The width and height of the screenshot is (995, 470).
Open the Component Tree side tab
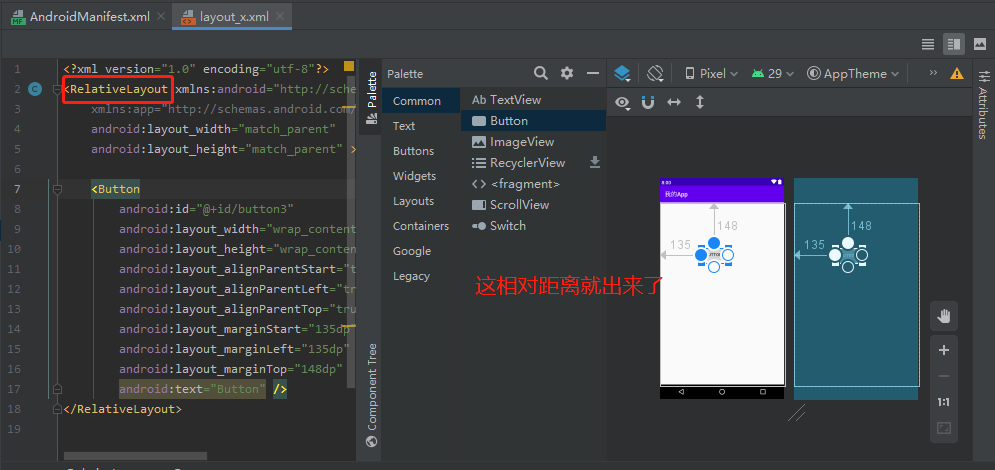[372, 395]
